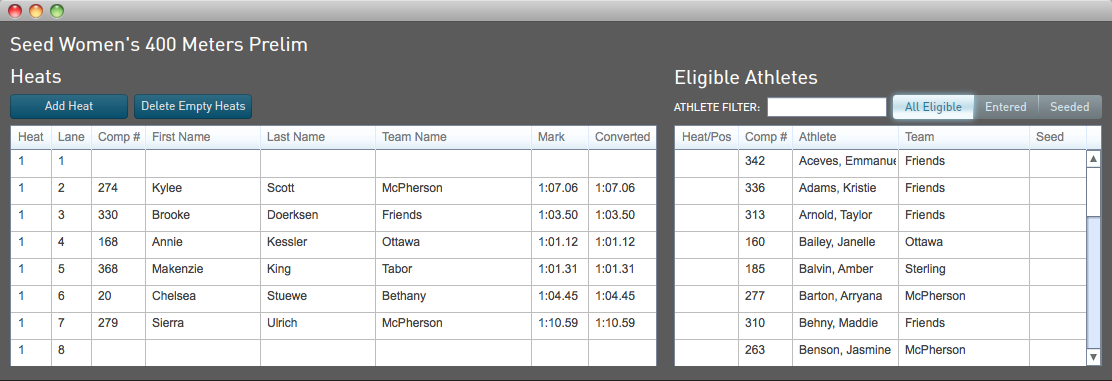This screenshot has height=381, width=1112.
Task: Select Bailey, Janelle in eligible athletes
Action: click(880, 242)
